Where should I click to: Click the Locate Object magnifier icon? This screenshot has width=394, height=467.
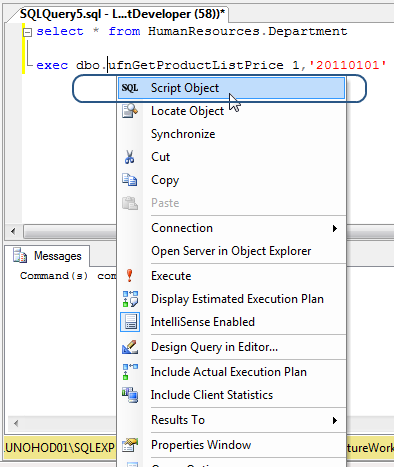coord(130,111)
